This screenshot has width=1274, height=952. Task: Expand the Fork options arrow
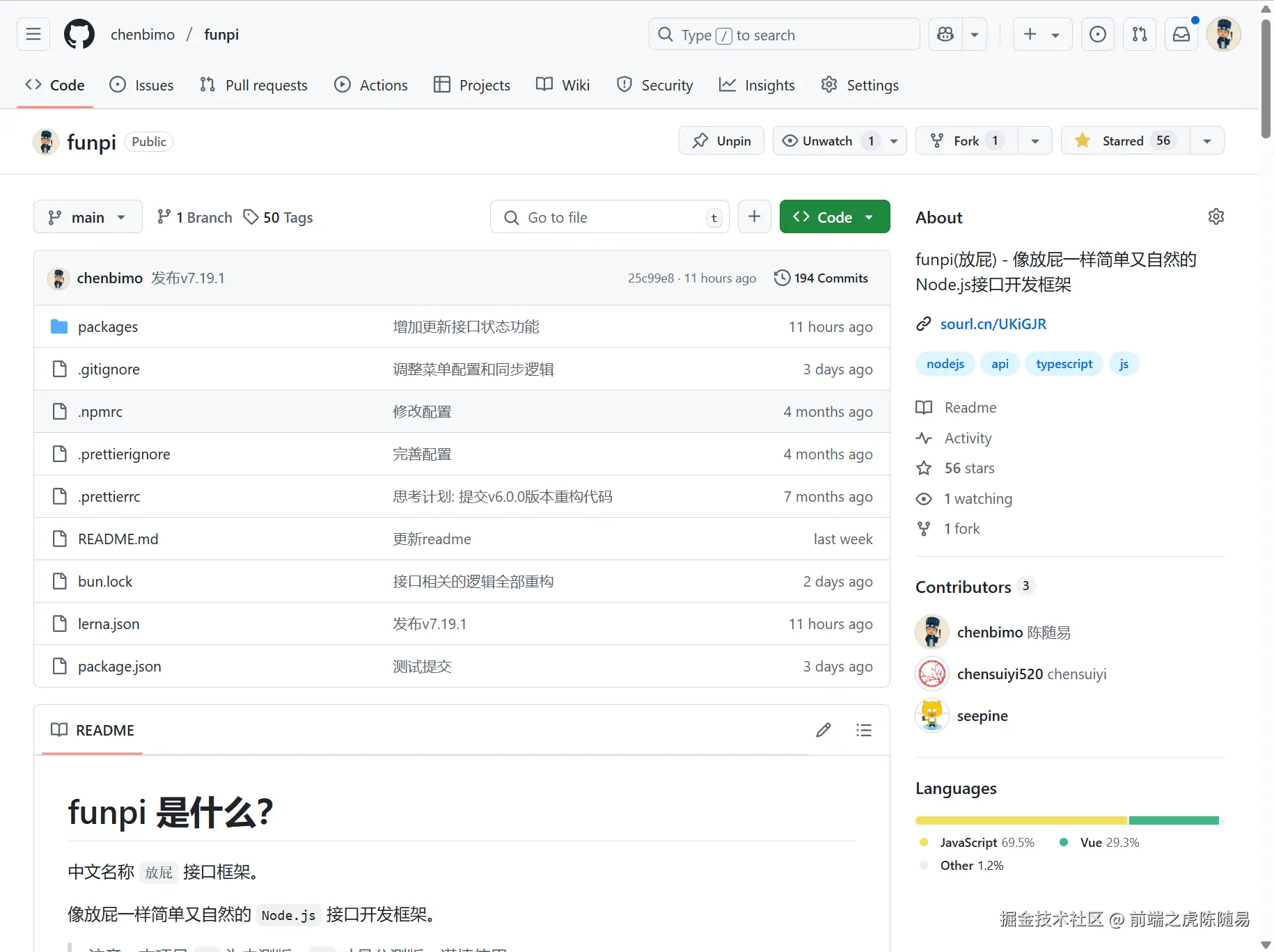pyautogui.click(x=1035, y=141)
